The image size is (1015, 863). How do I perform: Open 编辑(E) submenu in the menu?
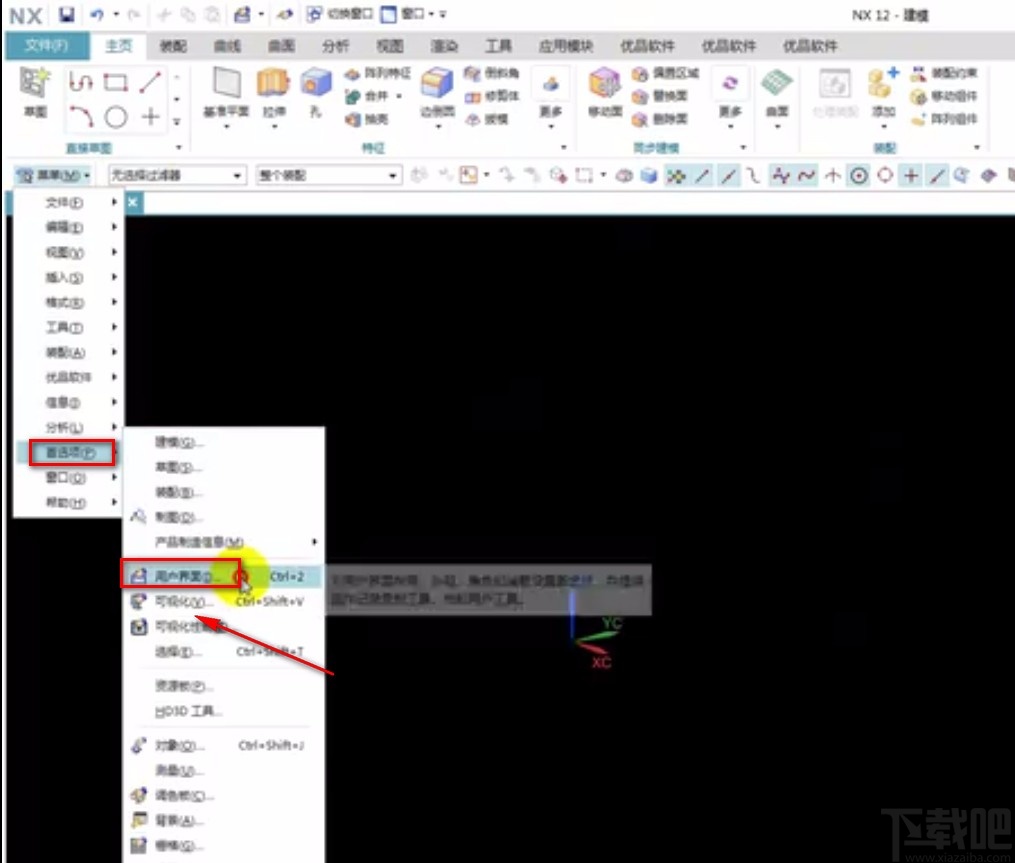(x=68, y=227)
